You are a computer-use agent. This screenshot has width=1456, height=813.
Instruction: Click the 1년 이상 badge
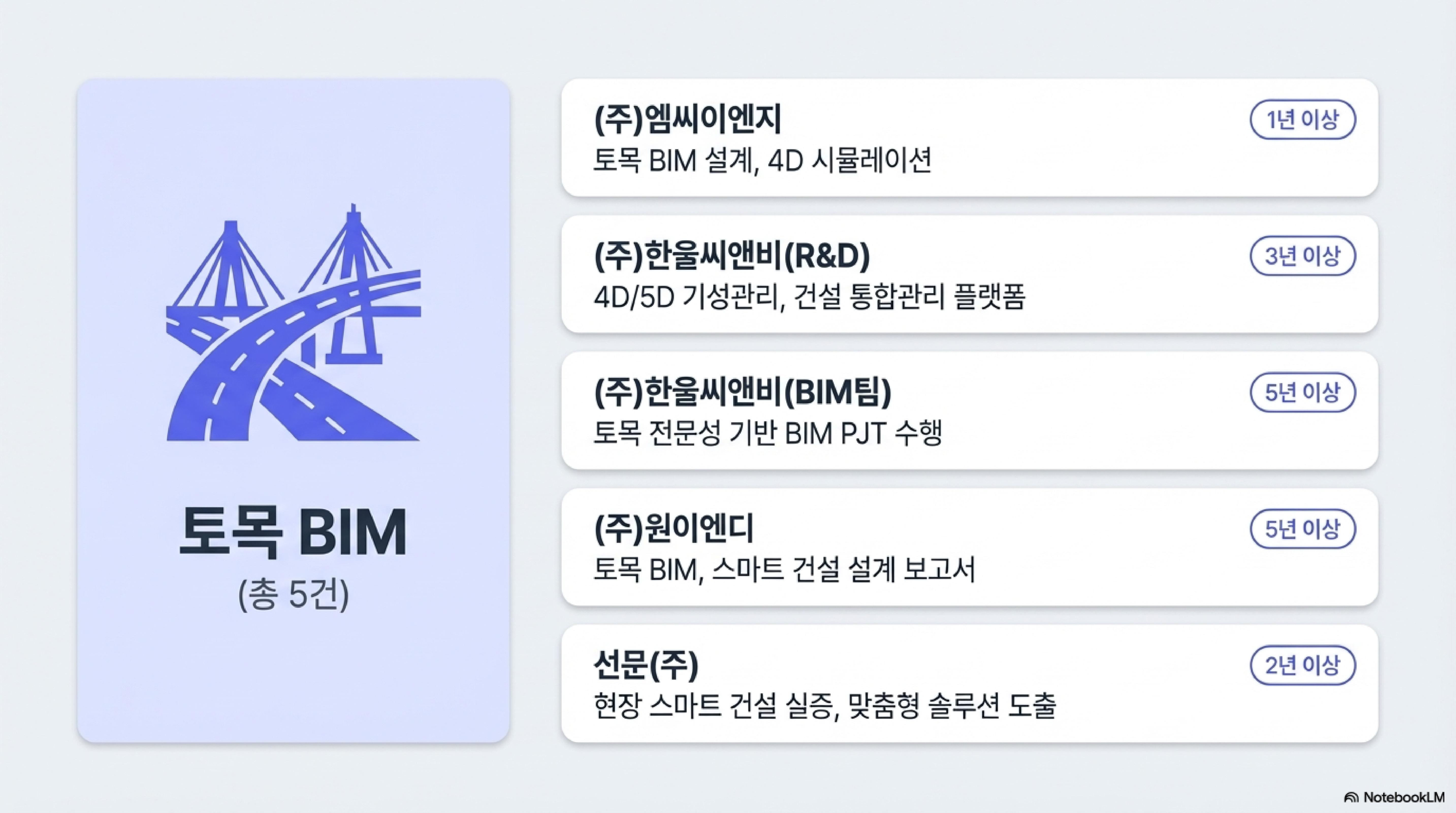point(1302,119)
